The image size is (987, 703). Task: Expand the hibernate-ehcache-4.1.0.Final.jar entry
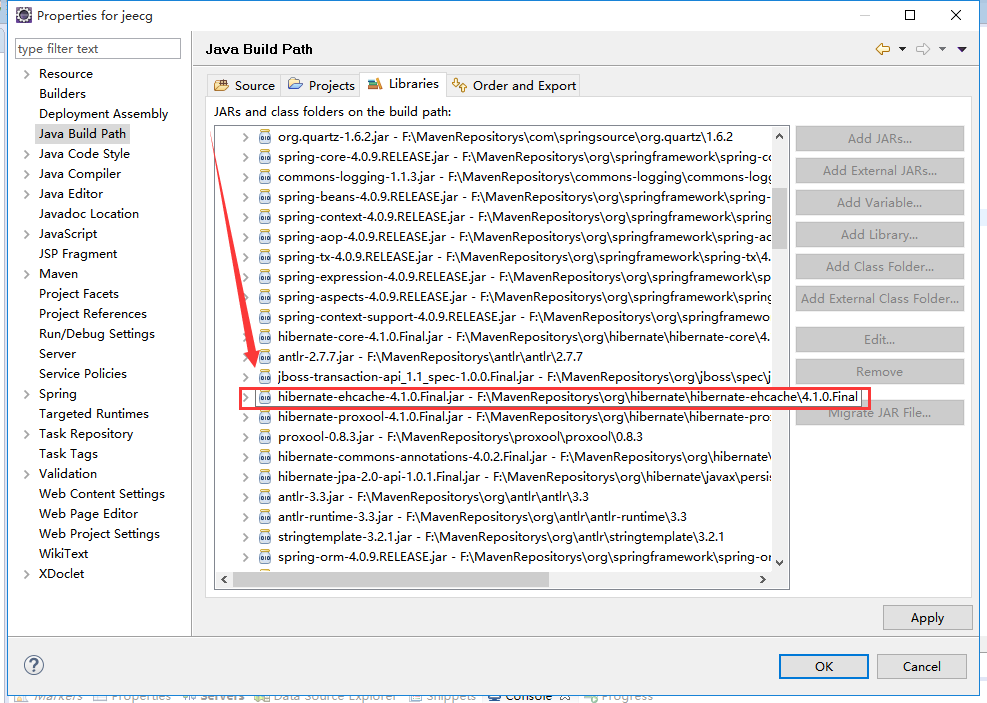coord(246,397)
